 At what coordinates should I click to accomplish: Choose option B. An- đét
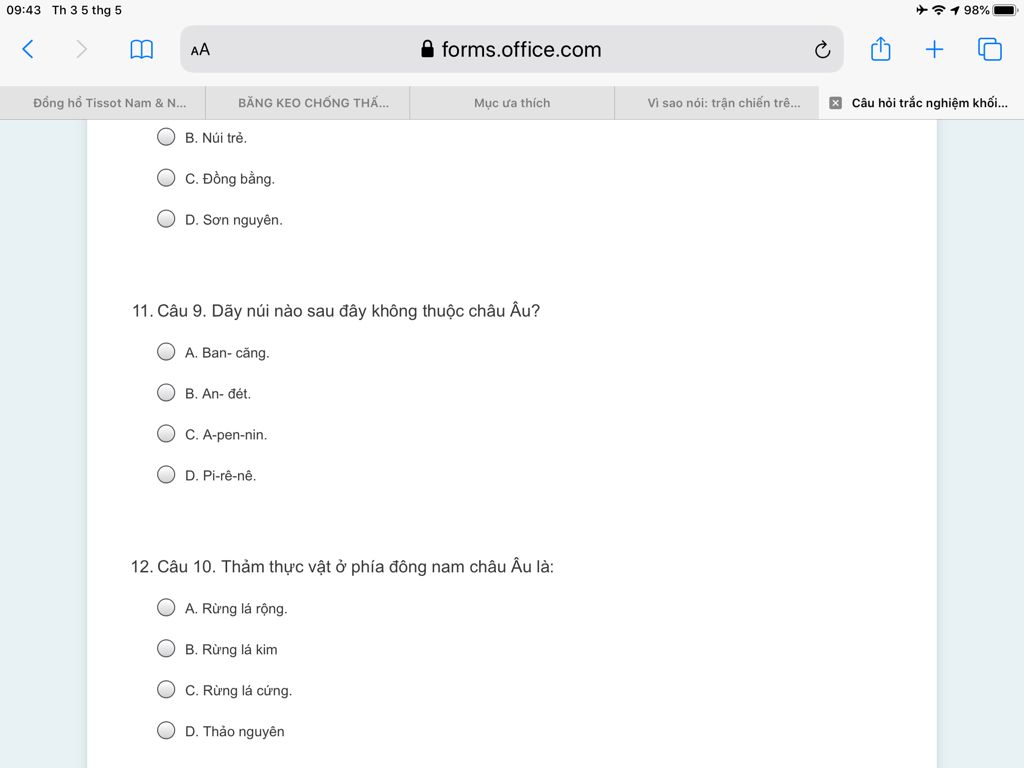[x=166, y=393]
